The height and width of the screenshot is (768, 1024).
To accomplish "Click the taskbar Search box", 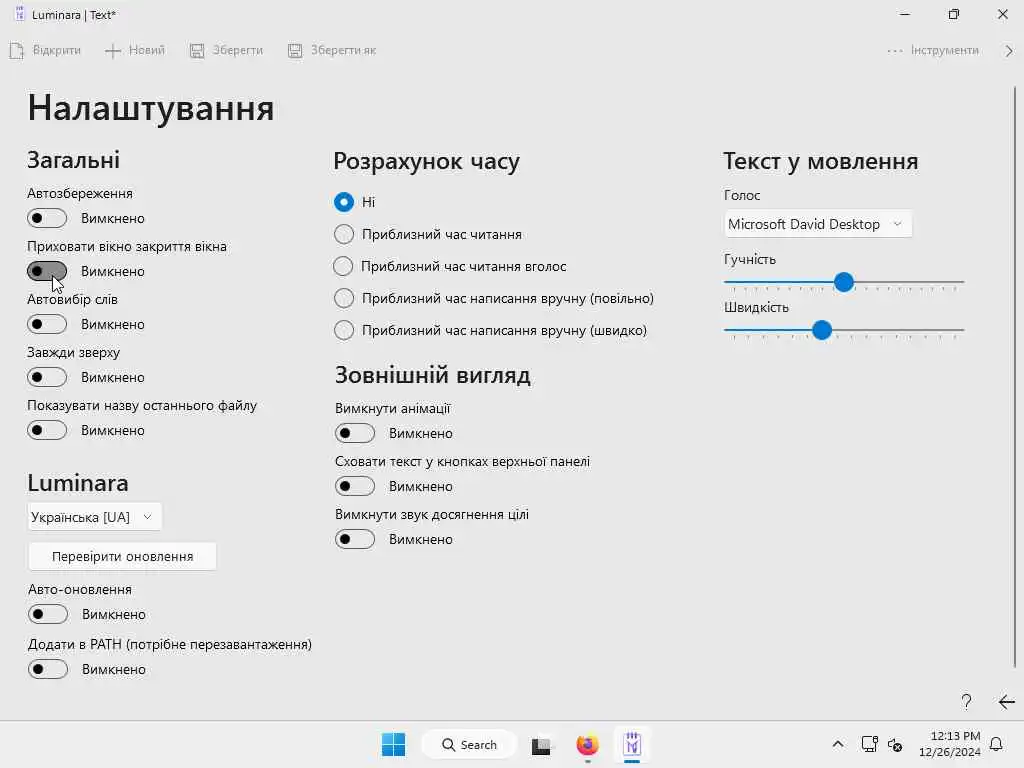I will click(469, 744).
